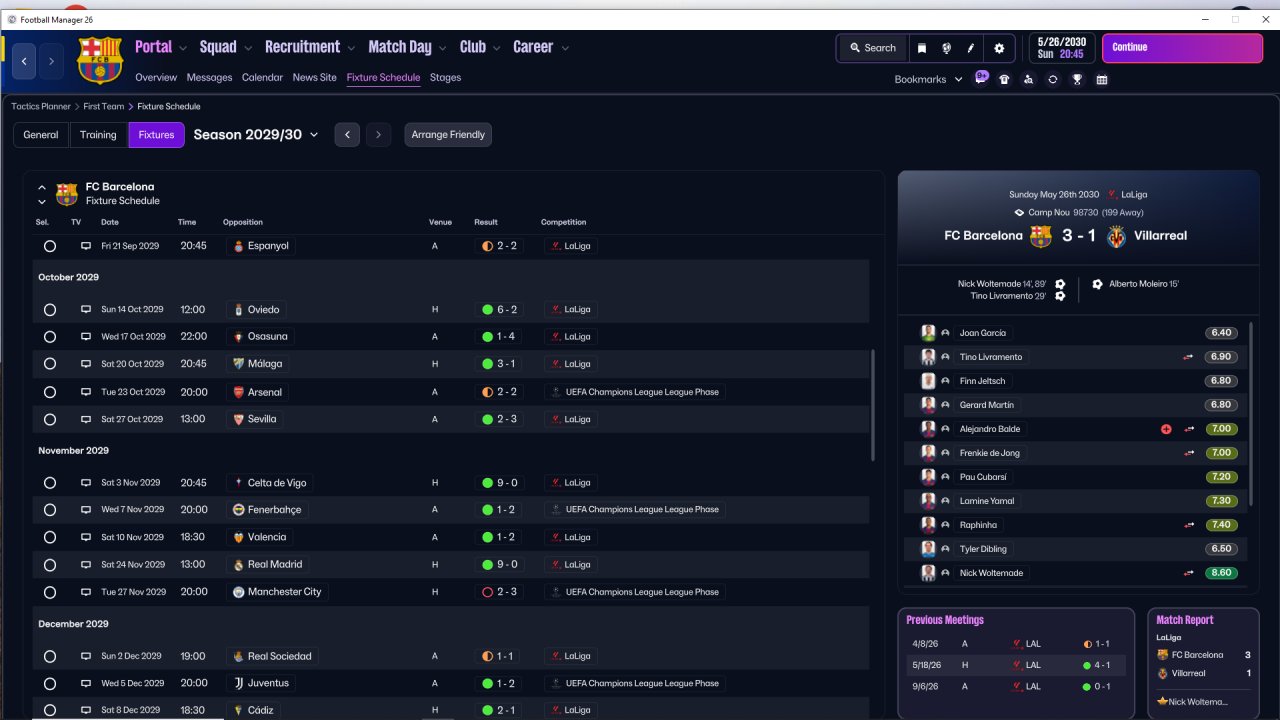Image resolution: width=1280 pixels, height=720 pixels.
Task: Open the 9+ notifications chat icon
Action: click(981, 78)
